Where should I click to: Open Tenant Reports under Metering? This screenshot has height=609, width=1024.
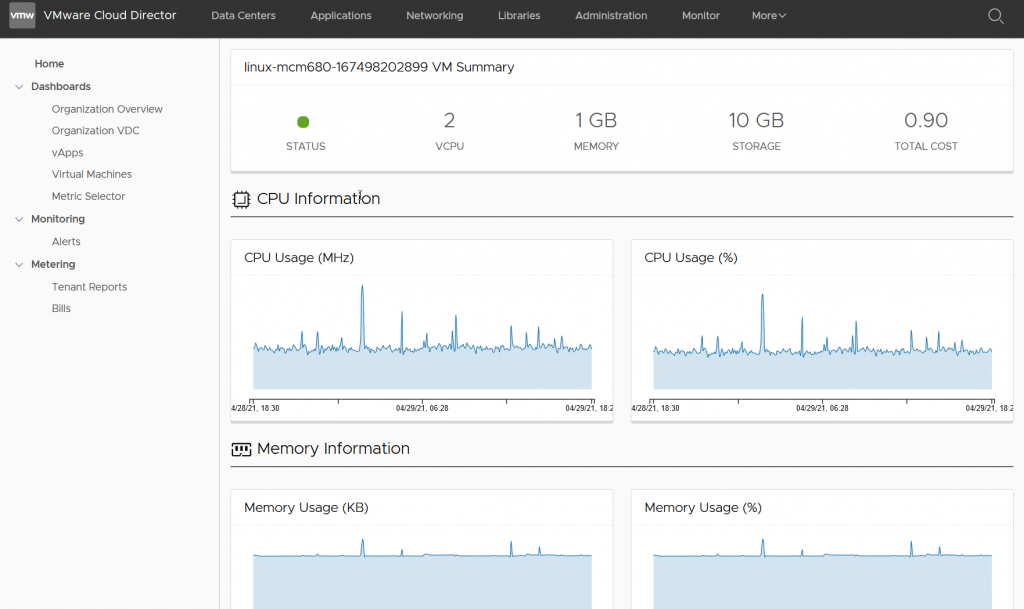point(89,287)
